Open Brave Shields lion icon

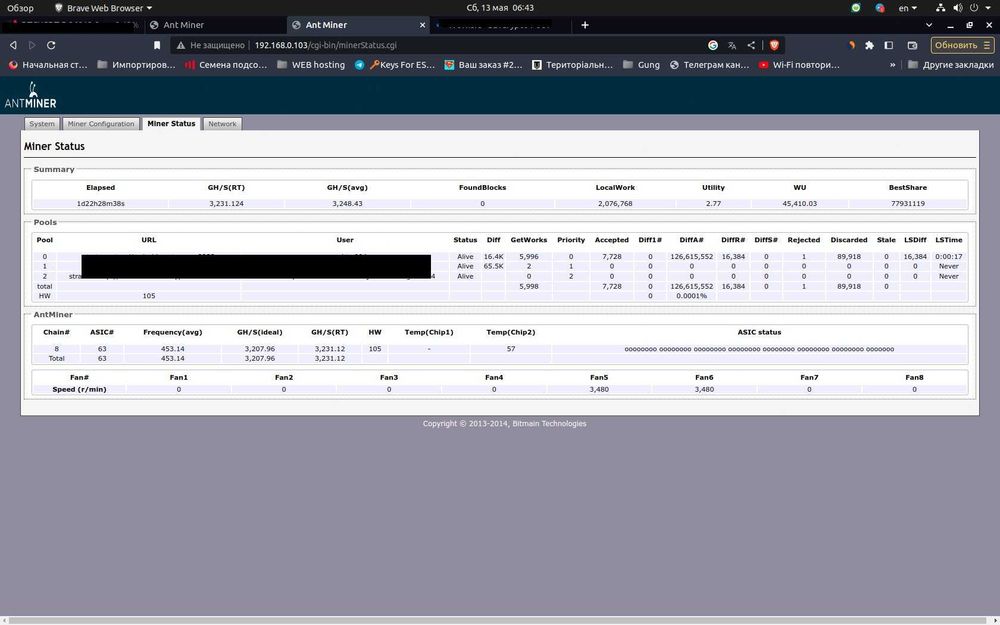click(774, 45)
